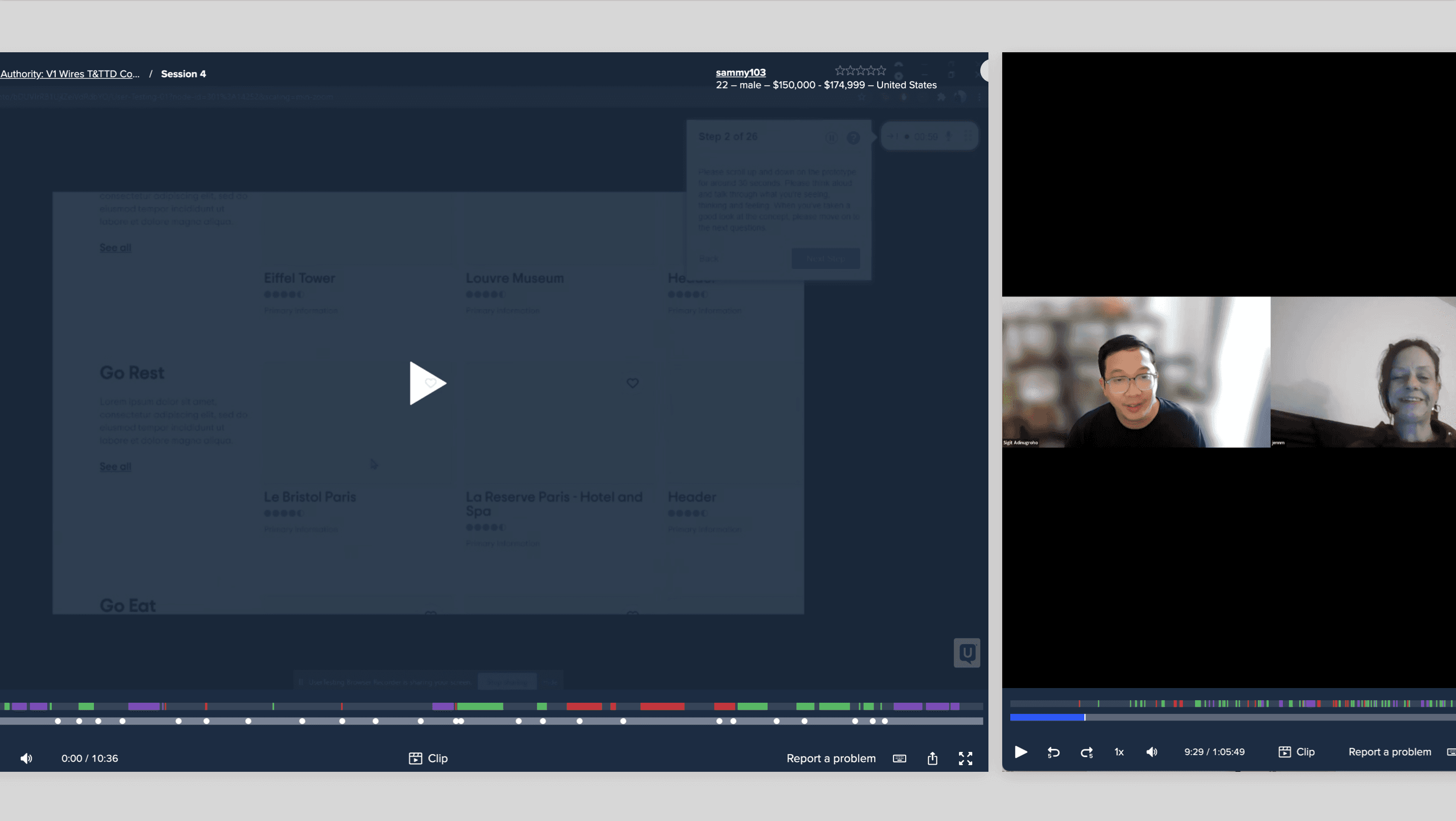
Task: Rewind five seconds in the right player
Action: 1053,752
